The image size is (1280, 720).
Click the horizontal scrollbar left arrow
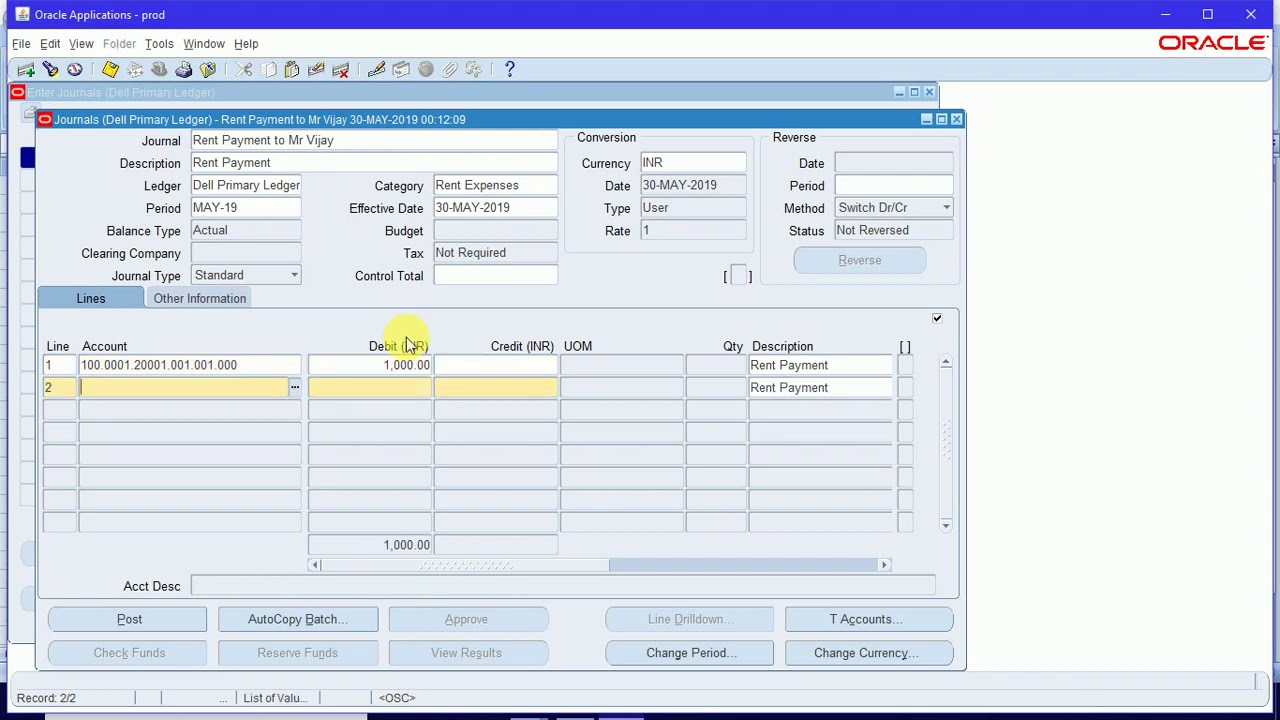(315, 566)
